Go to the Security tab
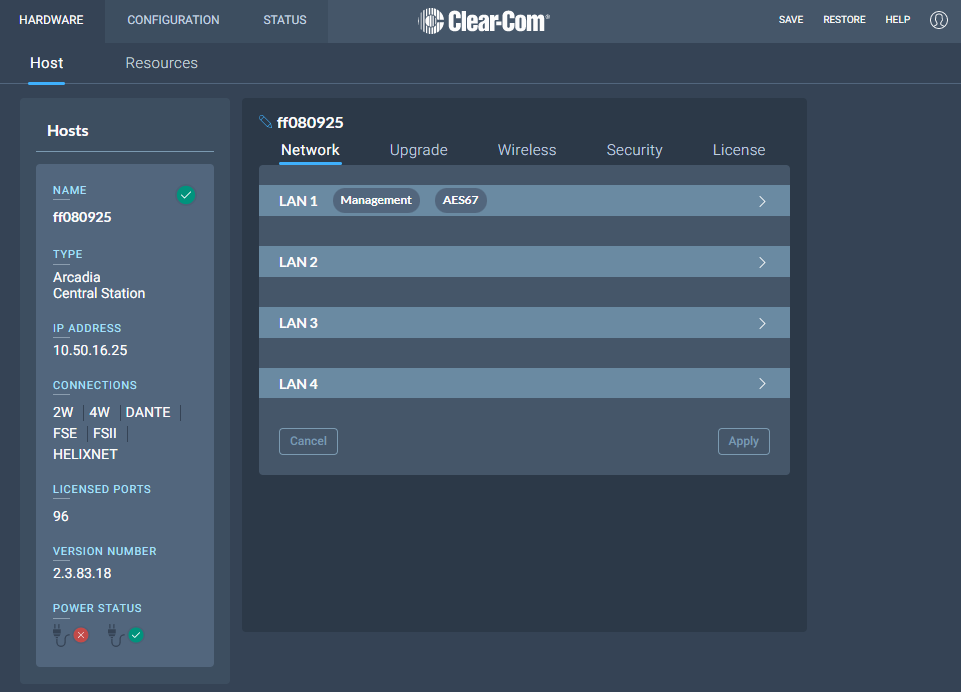The height and width of the screenshot is (692, 961). (x=634, y=150)
